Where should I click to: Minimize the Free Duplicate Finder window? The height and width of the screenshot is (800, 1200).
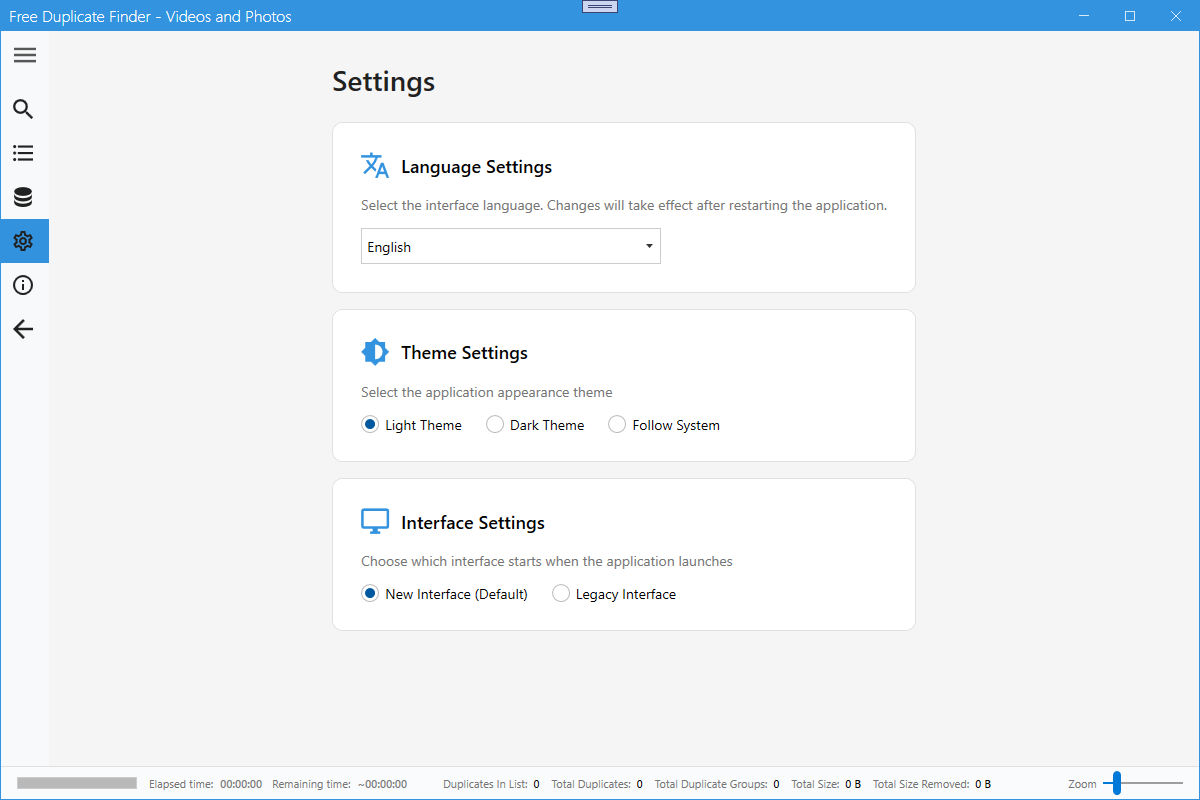pyautogui.click(x=1085, y=16)
